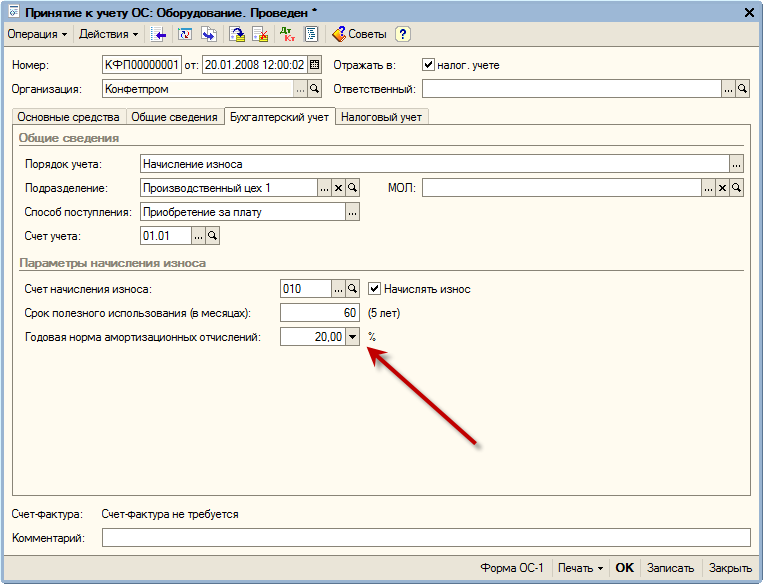
Task: Click the Советы advice toolbar button
Action: 359,34
